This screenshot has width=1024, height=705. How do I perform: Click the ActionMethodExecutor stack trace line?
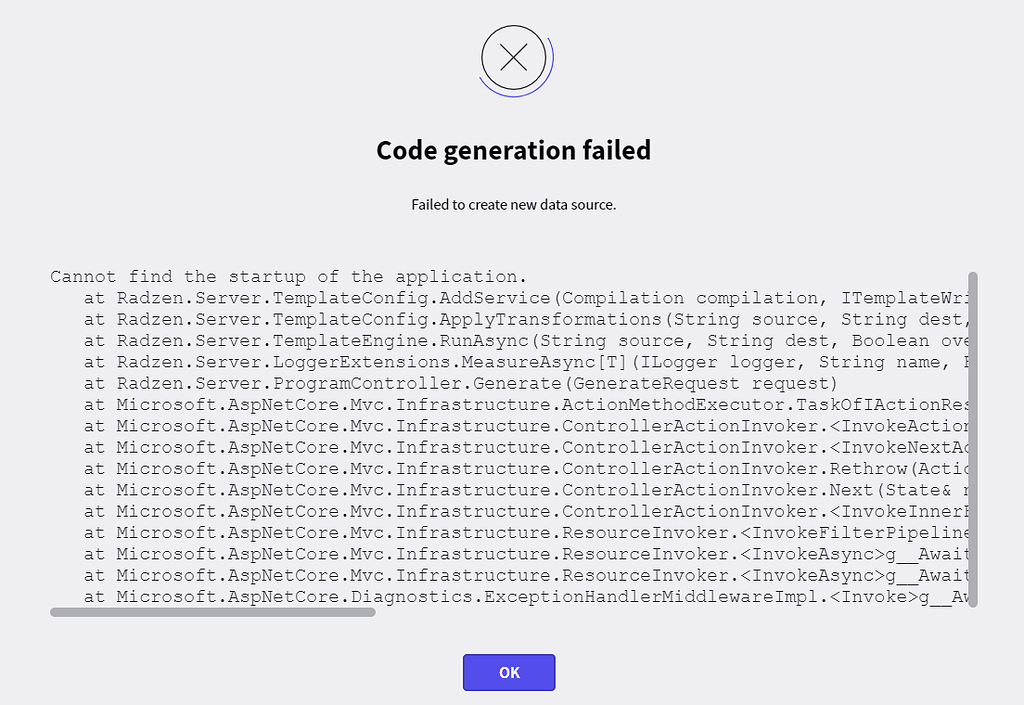[526, 405]
